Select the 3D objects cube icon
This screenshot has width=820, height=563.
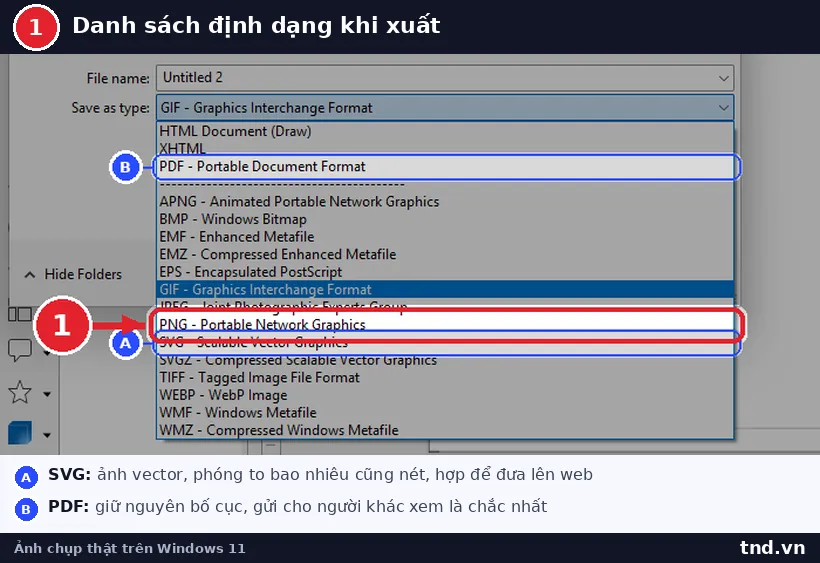[20, 433]
